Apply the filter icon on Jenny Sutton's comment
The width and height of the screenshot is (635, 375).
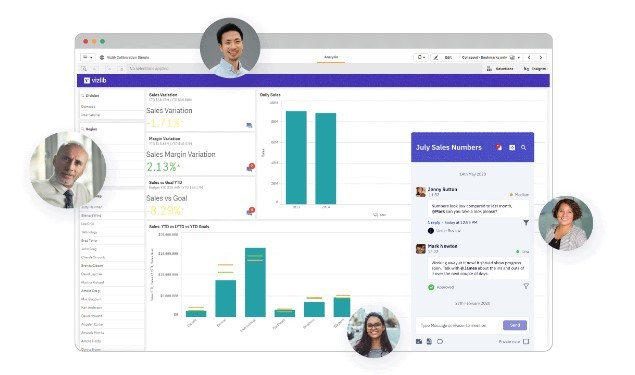[x=526, y=223]
